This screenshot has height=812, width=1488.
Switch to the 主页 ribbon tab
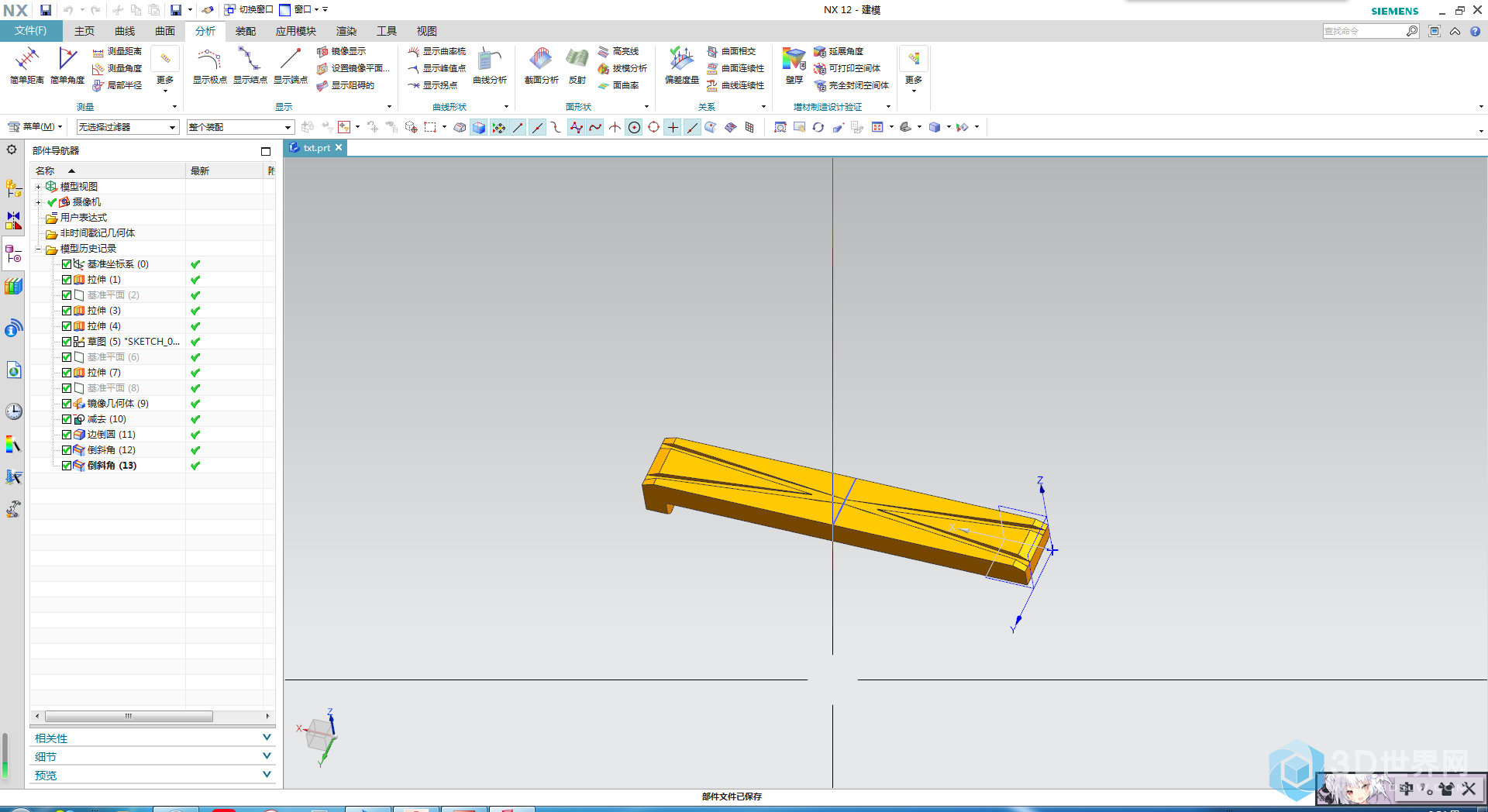84,31
